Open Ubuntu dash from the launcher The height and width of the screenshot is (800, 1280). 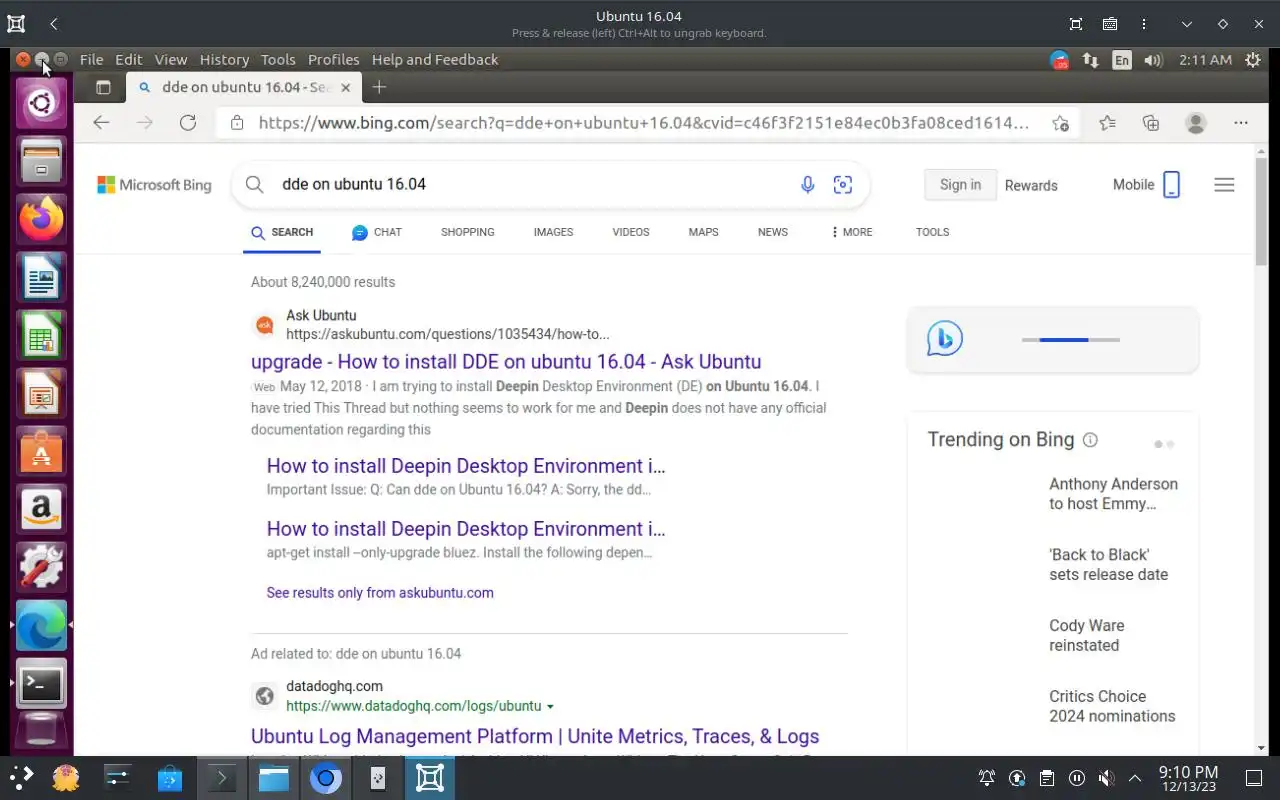pos(41,102)
